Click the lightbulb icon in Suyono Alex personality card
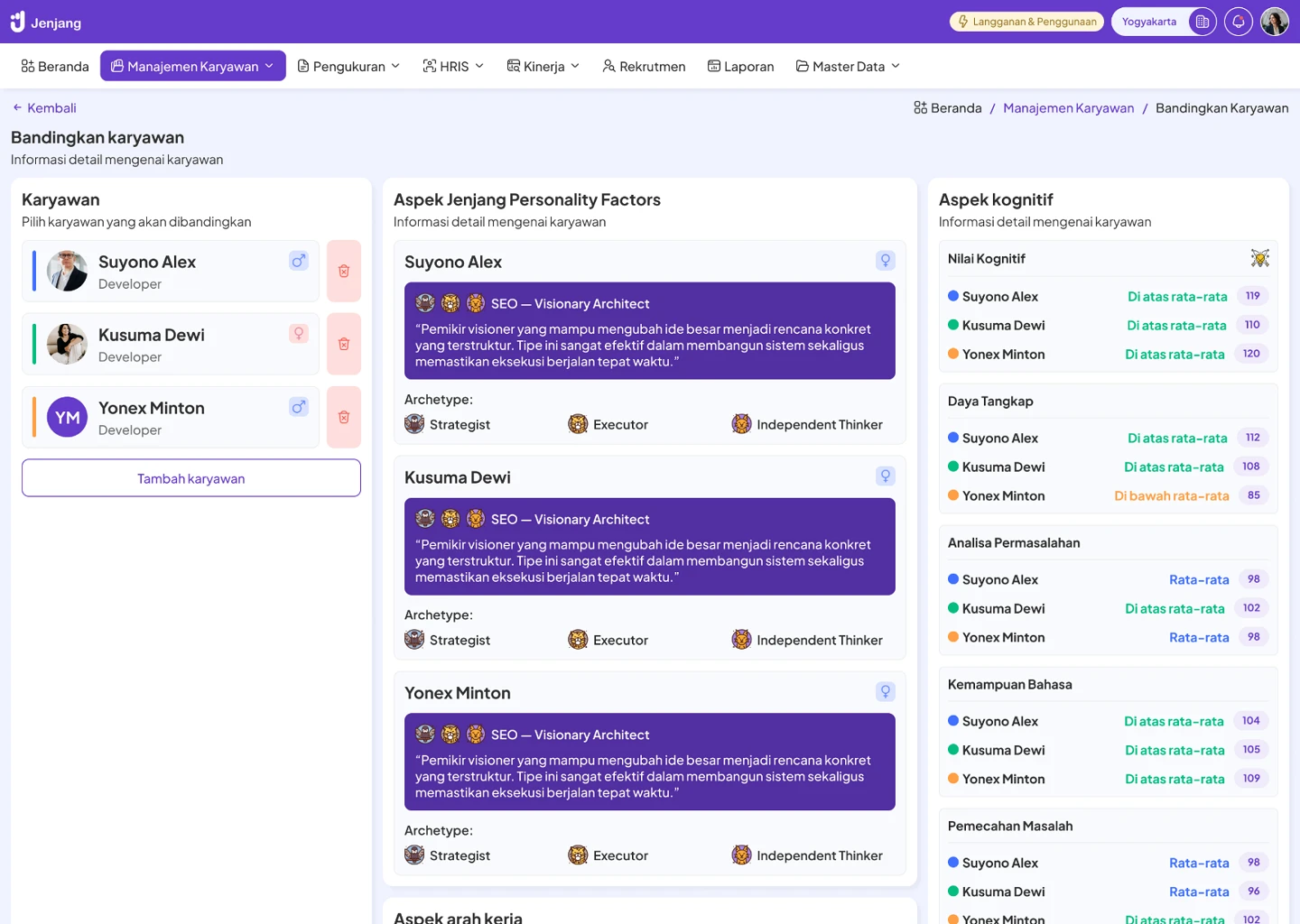 pyautogui.click(x=885, y=261)
